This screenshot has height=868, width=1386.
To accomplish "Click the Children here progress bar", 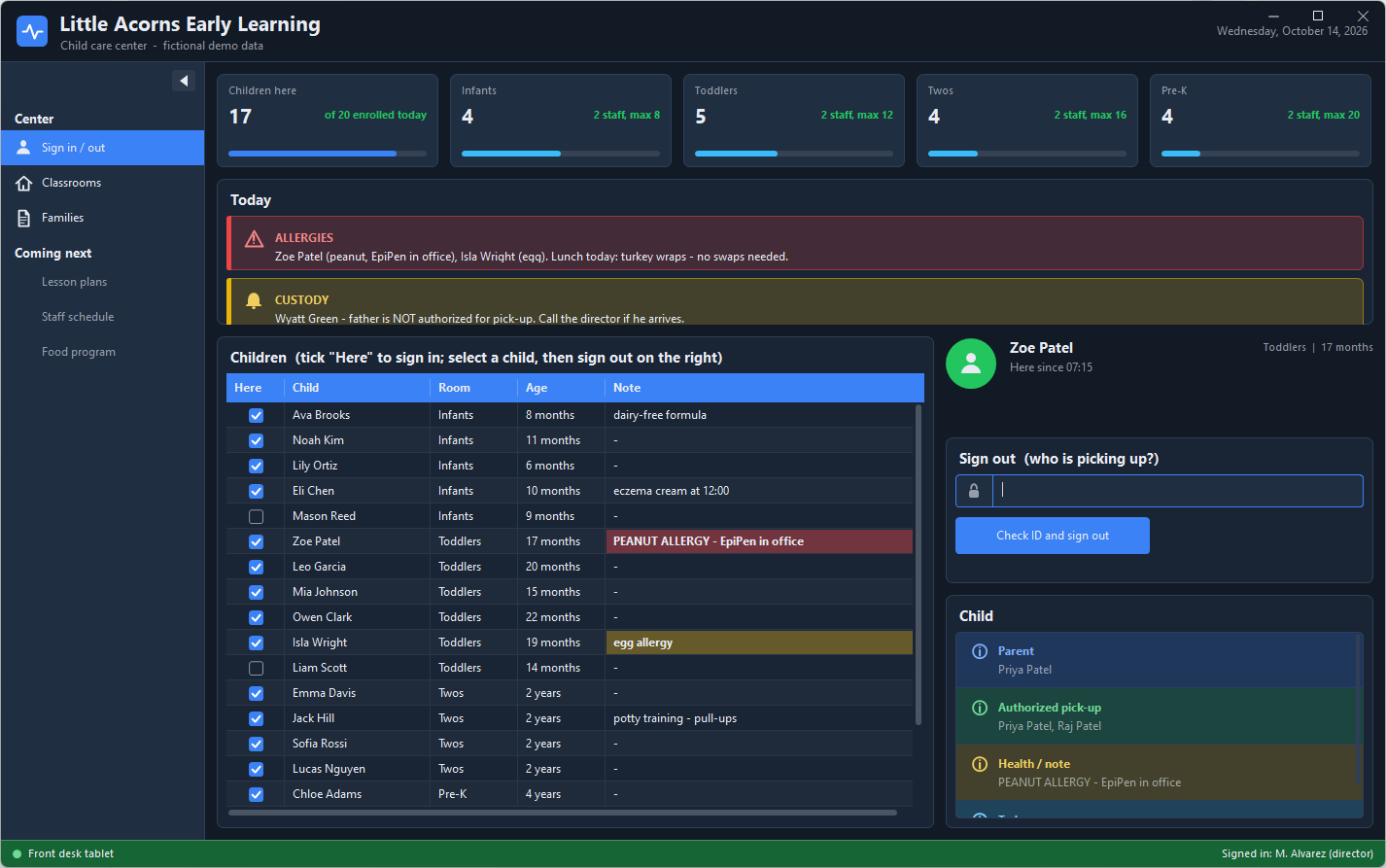I will click(x=328, y=154).
